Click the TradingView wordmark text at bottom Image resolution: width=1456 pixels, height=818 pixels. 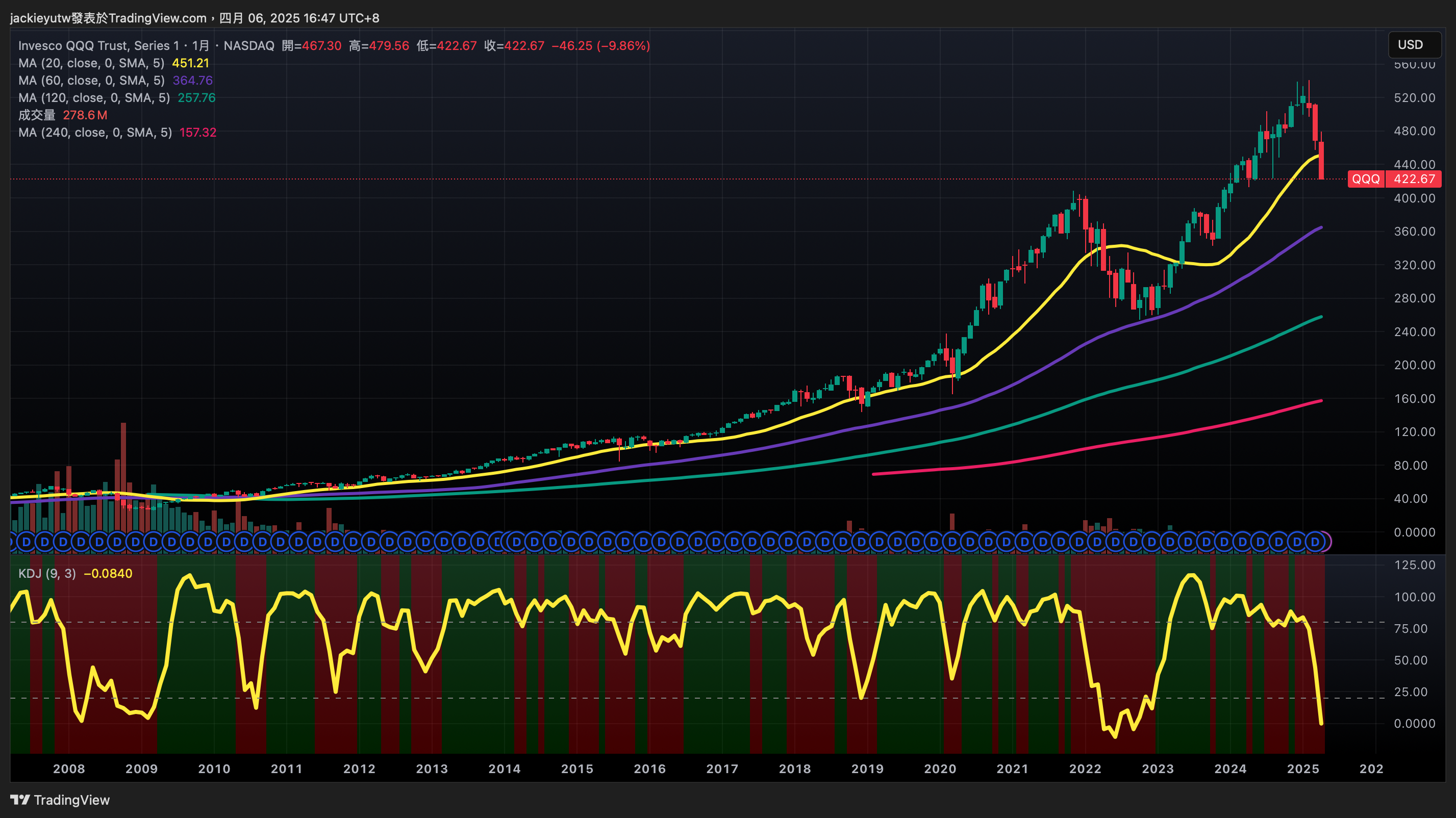[72, 800]
